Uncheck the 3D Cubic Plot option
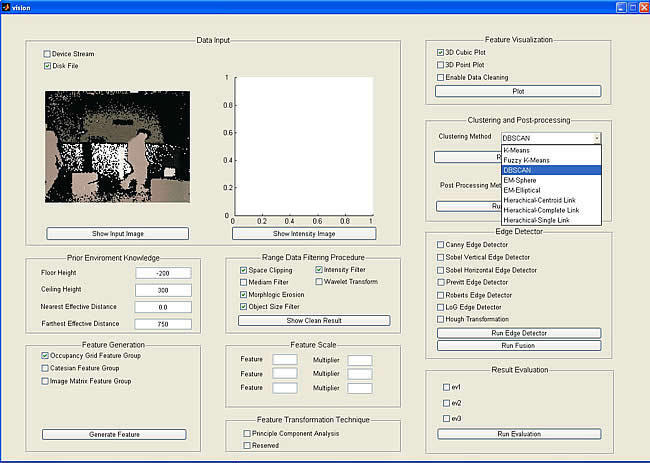Image resolution: width=650 pixels, height=463 pixels. pos(441,52)
